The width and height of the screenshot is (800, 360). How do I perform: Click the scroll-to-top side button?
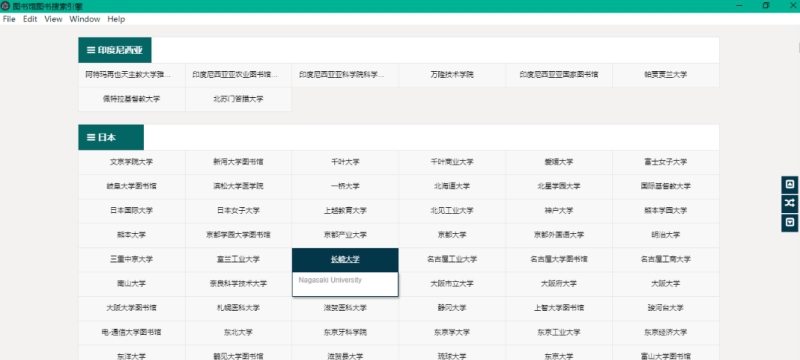(x=790, y=185)
